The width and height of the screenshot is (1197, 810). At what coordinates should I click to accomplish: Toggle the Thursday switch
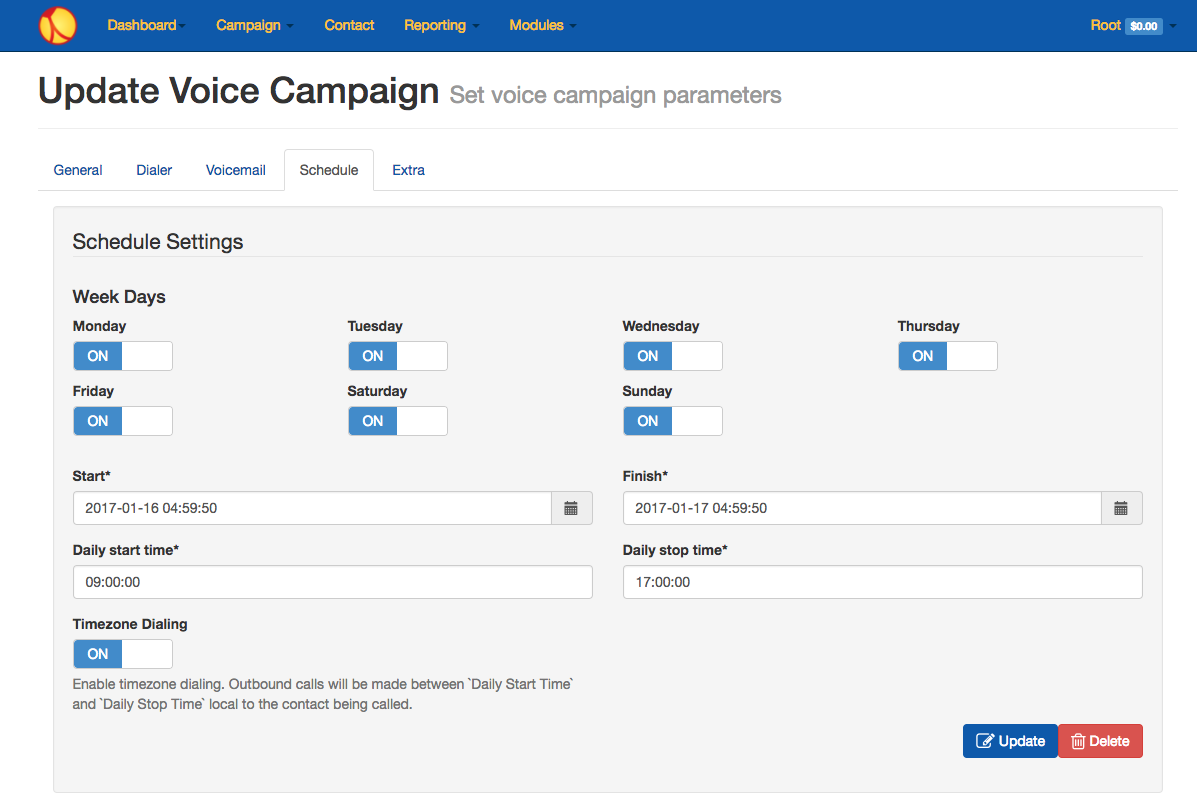[x=947, y=356]
